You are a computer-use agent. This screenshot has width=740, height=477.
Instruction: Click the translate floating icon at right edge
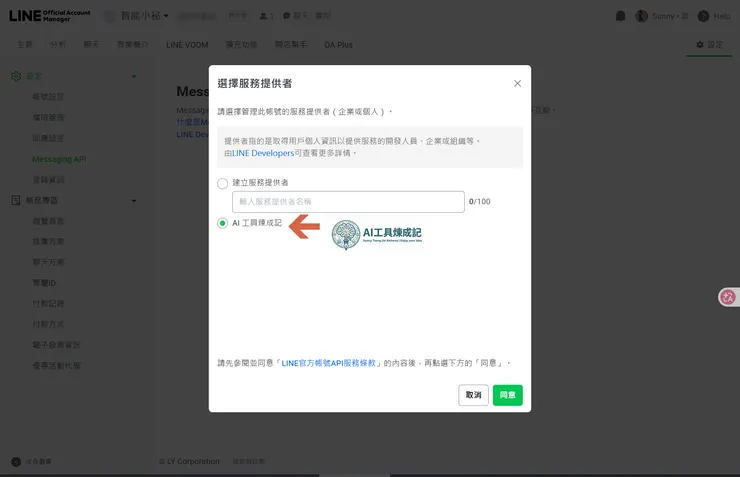pyautogui.click(x=728, y=297)
